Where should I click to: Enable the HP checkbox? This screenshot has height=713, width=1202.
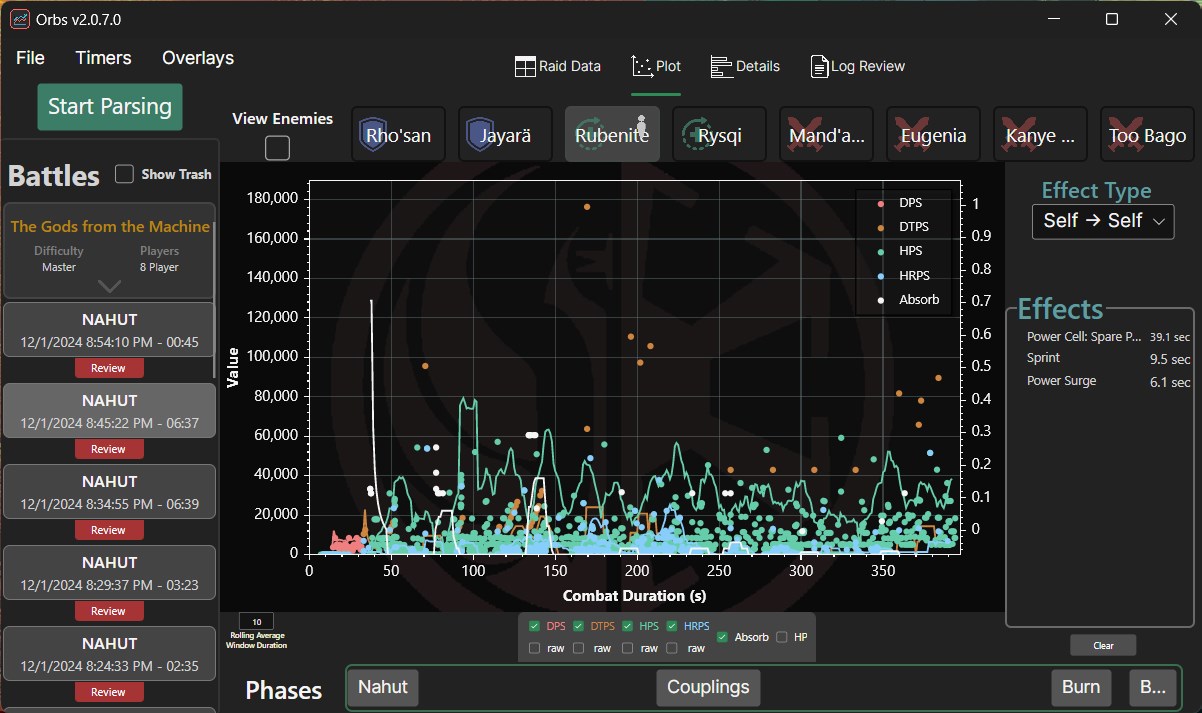pos(781,637)
